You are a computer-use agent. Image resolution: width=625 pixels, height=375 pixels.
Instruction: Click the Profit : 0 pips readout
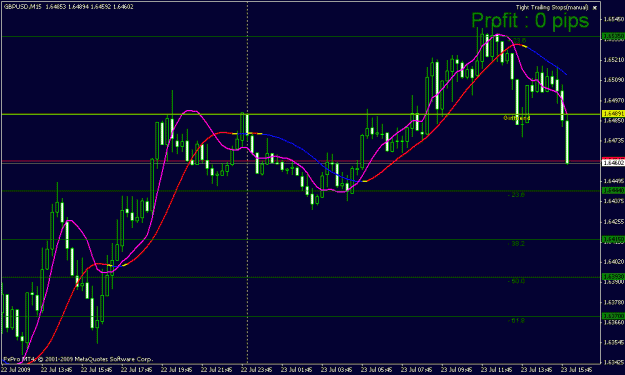530,20
